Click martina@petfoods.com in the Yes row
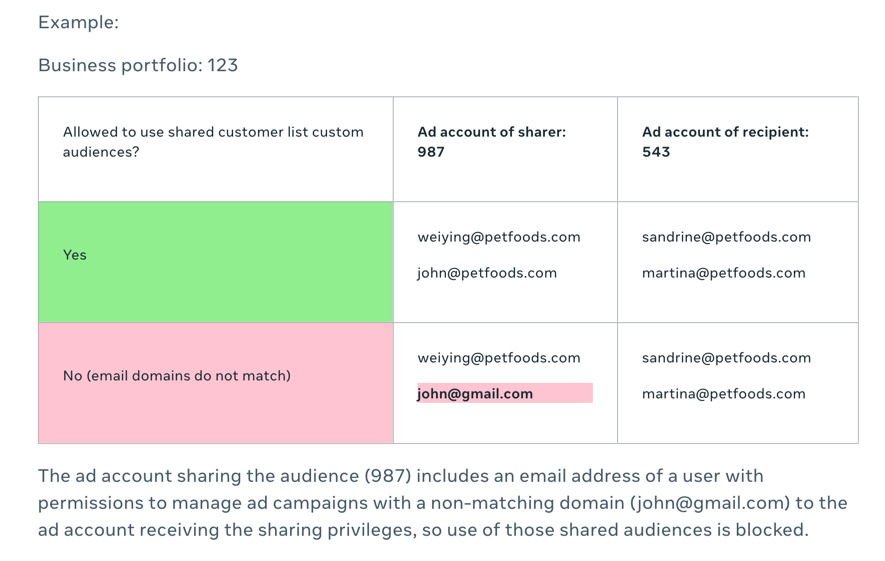 click(723, 273)
